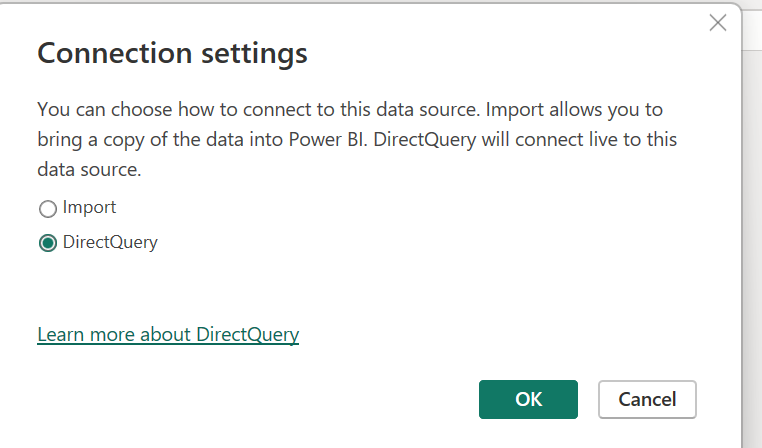Confirm connection settings with OK
The image size is (762, 448).
[x=528, y=399]
